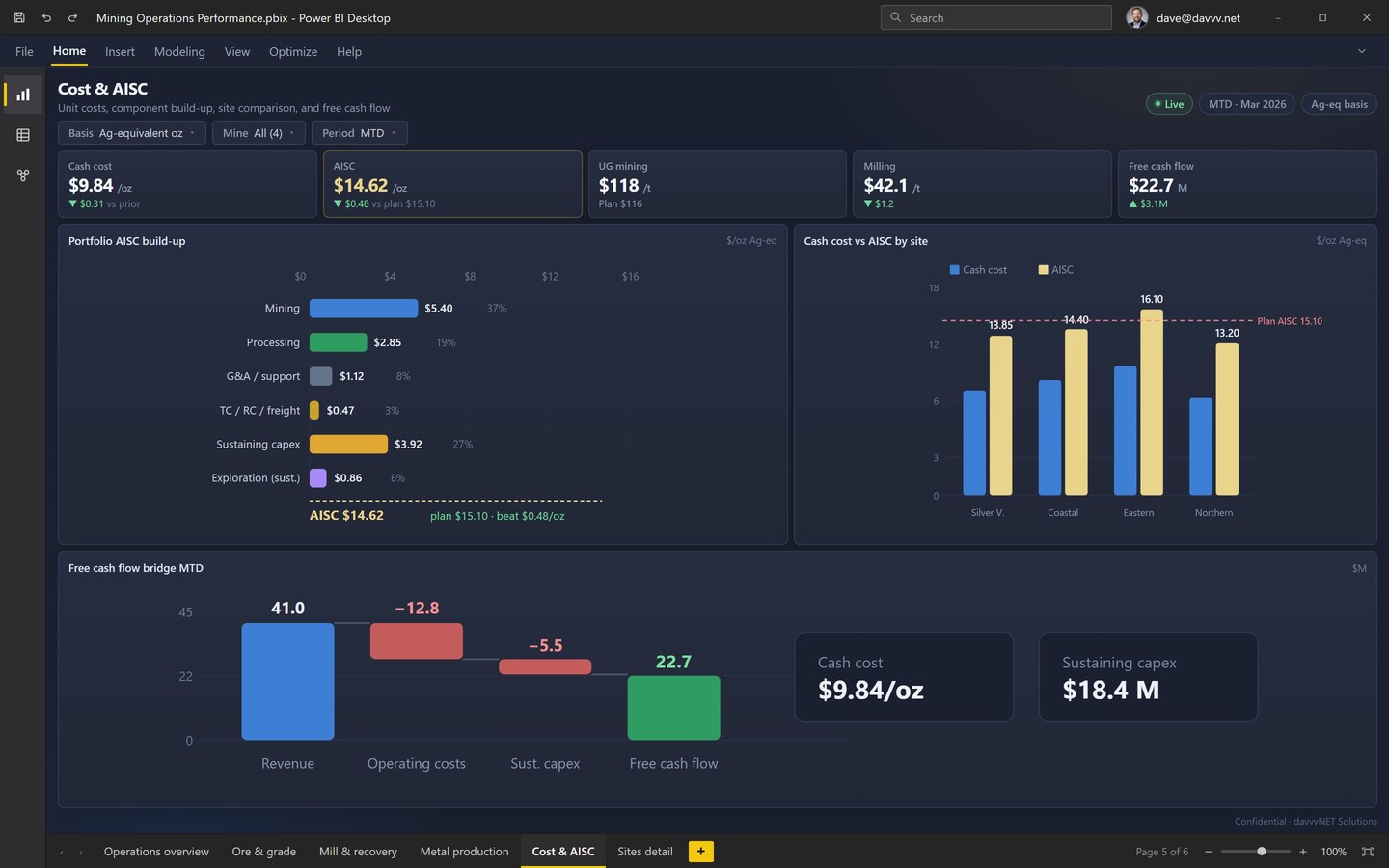Screen dimensions: 1389x868
Task: Select the Operating costs waterfall bar
Action: coord(417,641)
